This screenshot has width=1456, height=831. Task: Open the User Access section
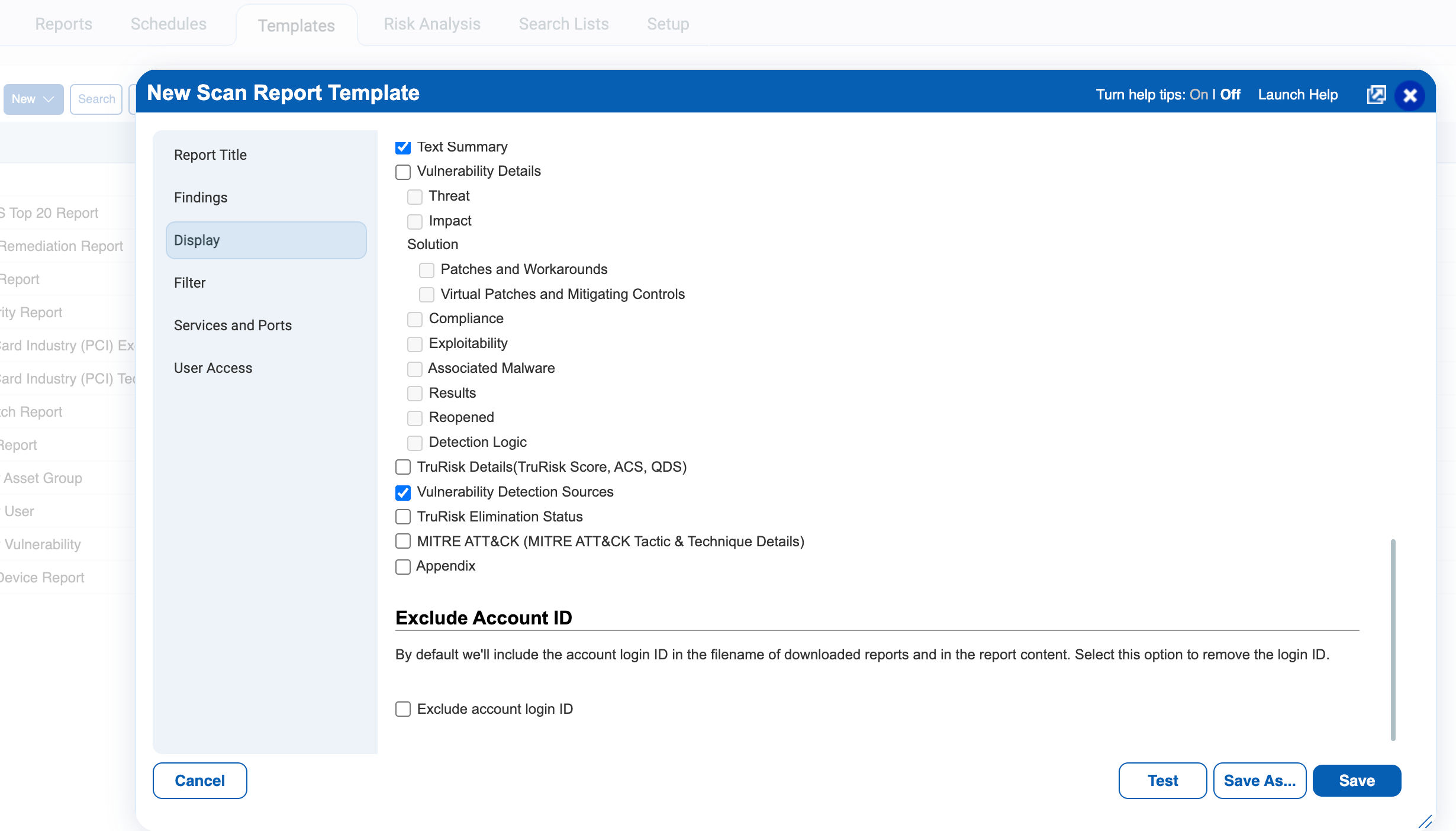pos(266,368)
